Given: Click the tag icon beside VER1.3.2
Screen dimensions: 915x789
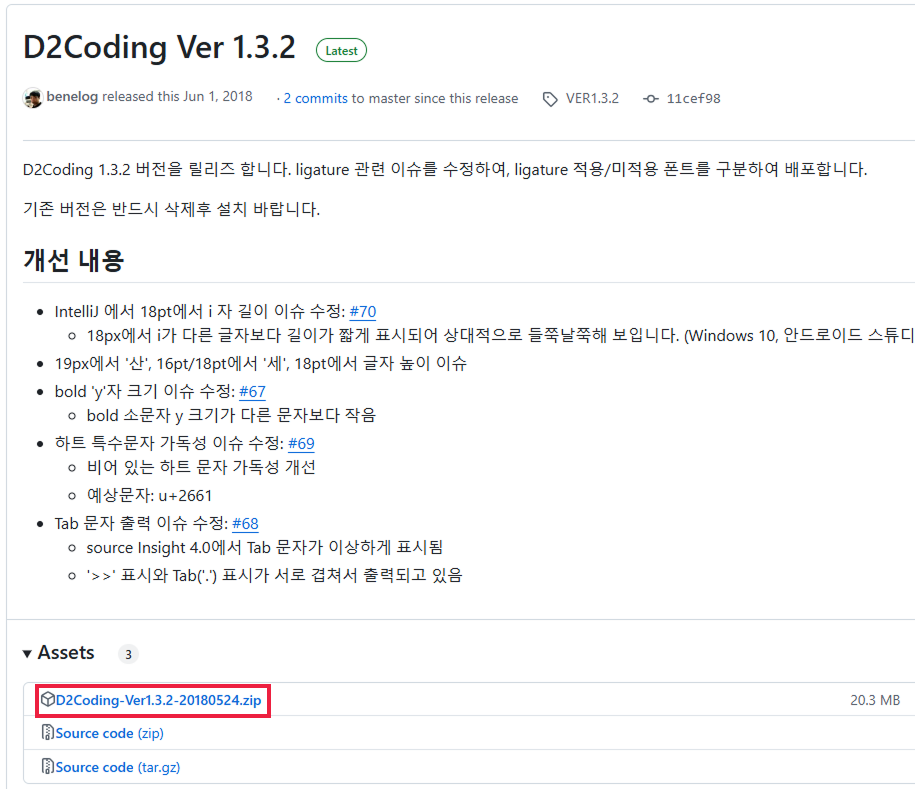Looking at the screenshot, I should pyautogui.click(x=550, y=99).
